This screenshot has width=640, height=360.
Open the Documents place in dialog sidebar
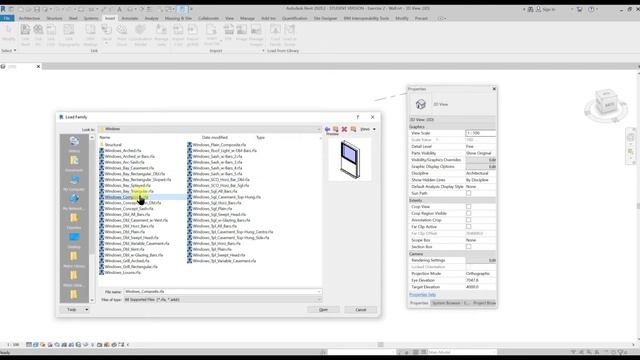(74, 163)
